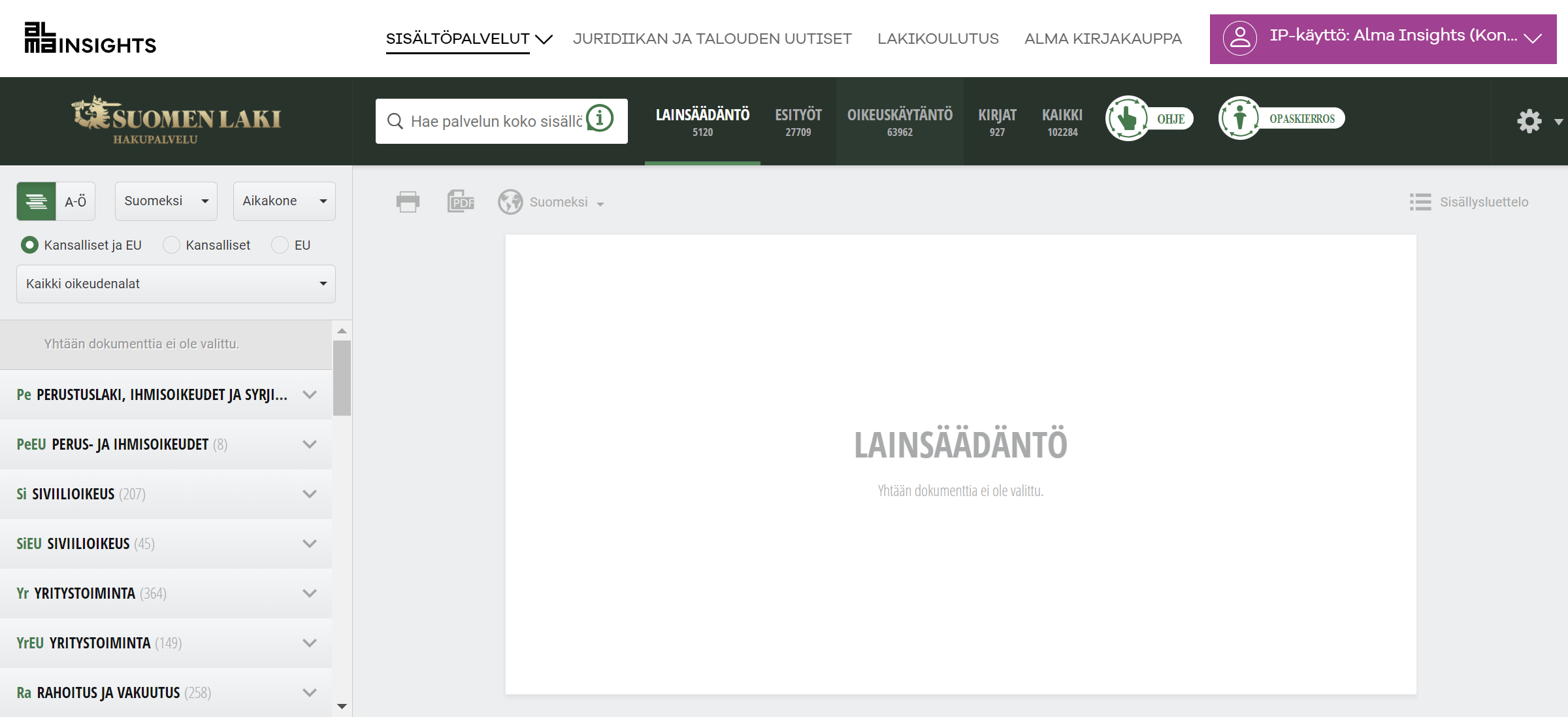Viewport: 1568px width, 717px height.
Task: Expand Yr Yritystoiminta category
Action: 166,593
